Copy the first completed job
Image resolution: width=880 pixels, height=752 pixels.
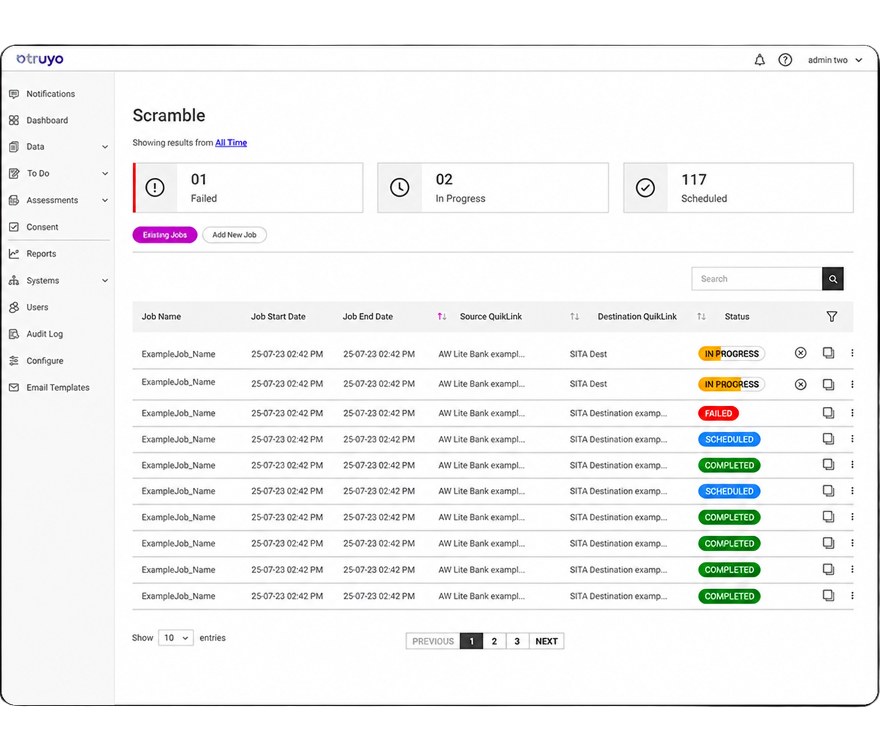828,465
